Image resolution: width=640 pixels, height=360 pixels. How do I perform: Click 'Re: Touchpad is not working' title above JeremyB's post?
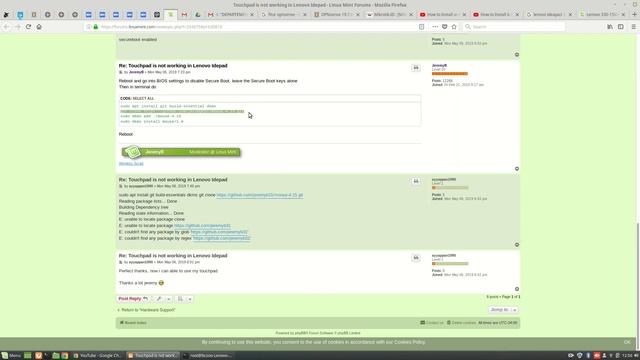point(173,66)
